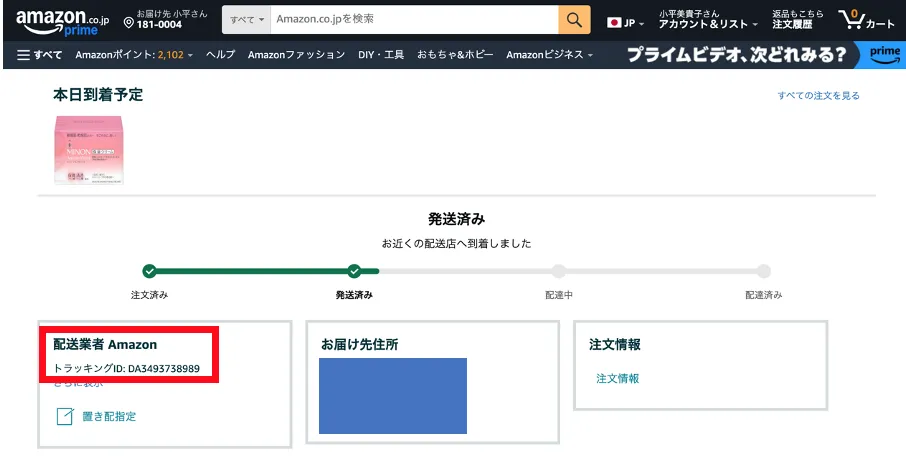906x473 pixels.
Task: Click the トラッキングID: DA3493738989 text
Action: [x=127, y=368]
